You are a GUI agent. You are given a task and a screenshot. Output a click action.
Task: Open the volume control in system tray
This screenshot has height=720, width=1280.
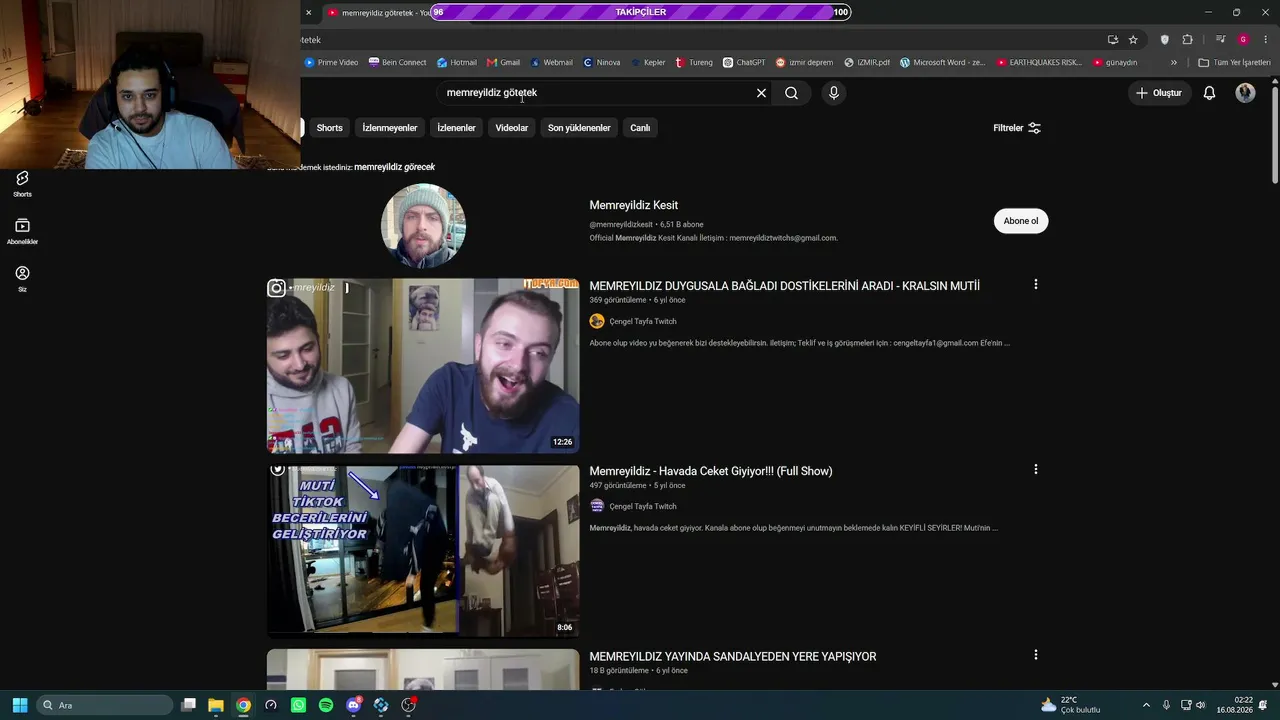pyautogui.click(x=1200, y=705)
